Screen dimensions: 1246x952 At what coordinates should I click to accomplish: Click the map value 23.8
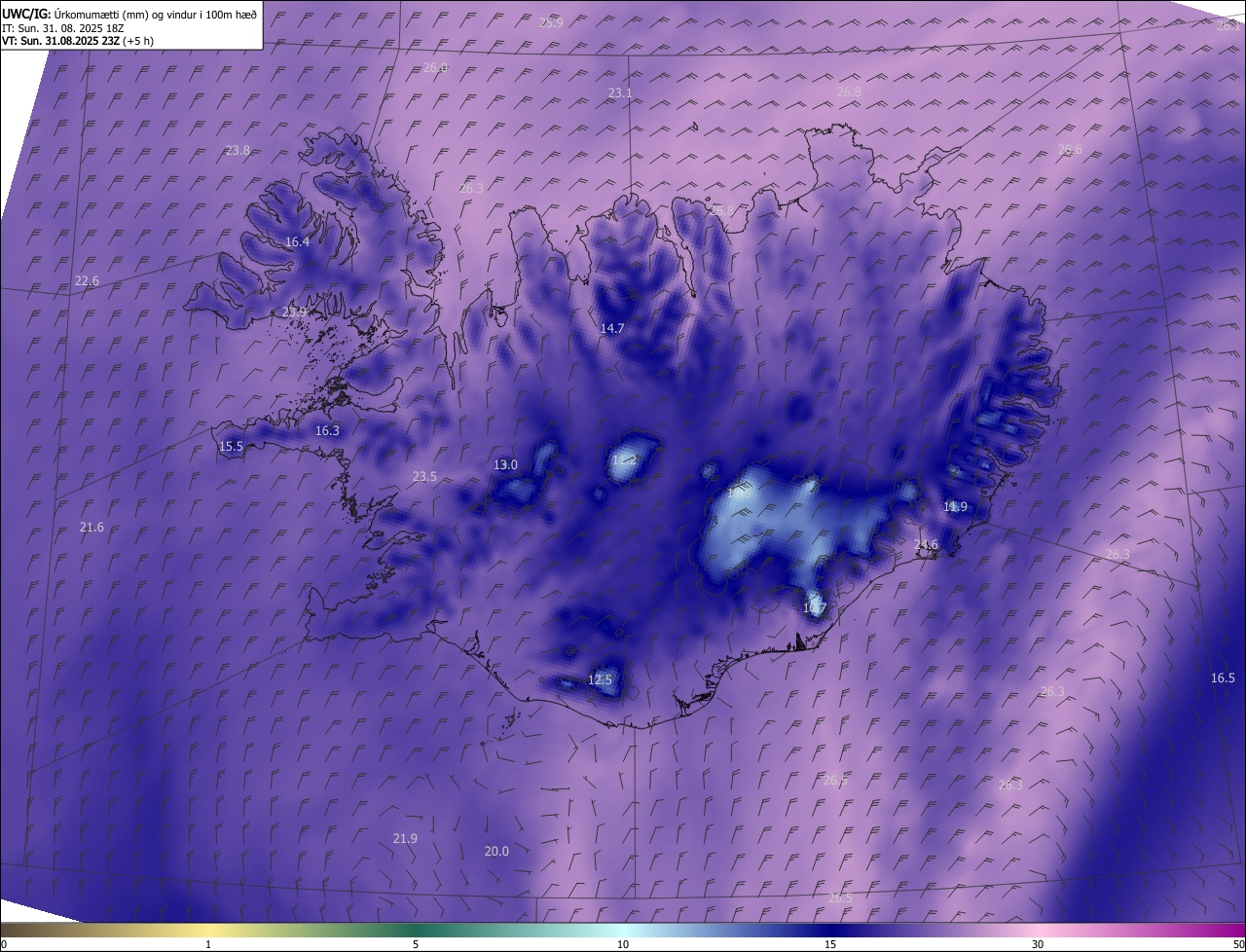point(238,150)
